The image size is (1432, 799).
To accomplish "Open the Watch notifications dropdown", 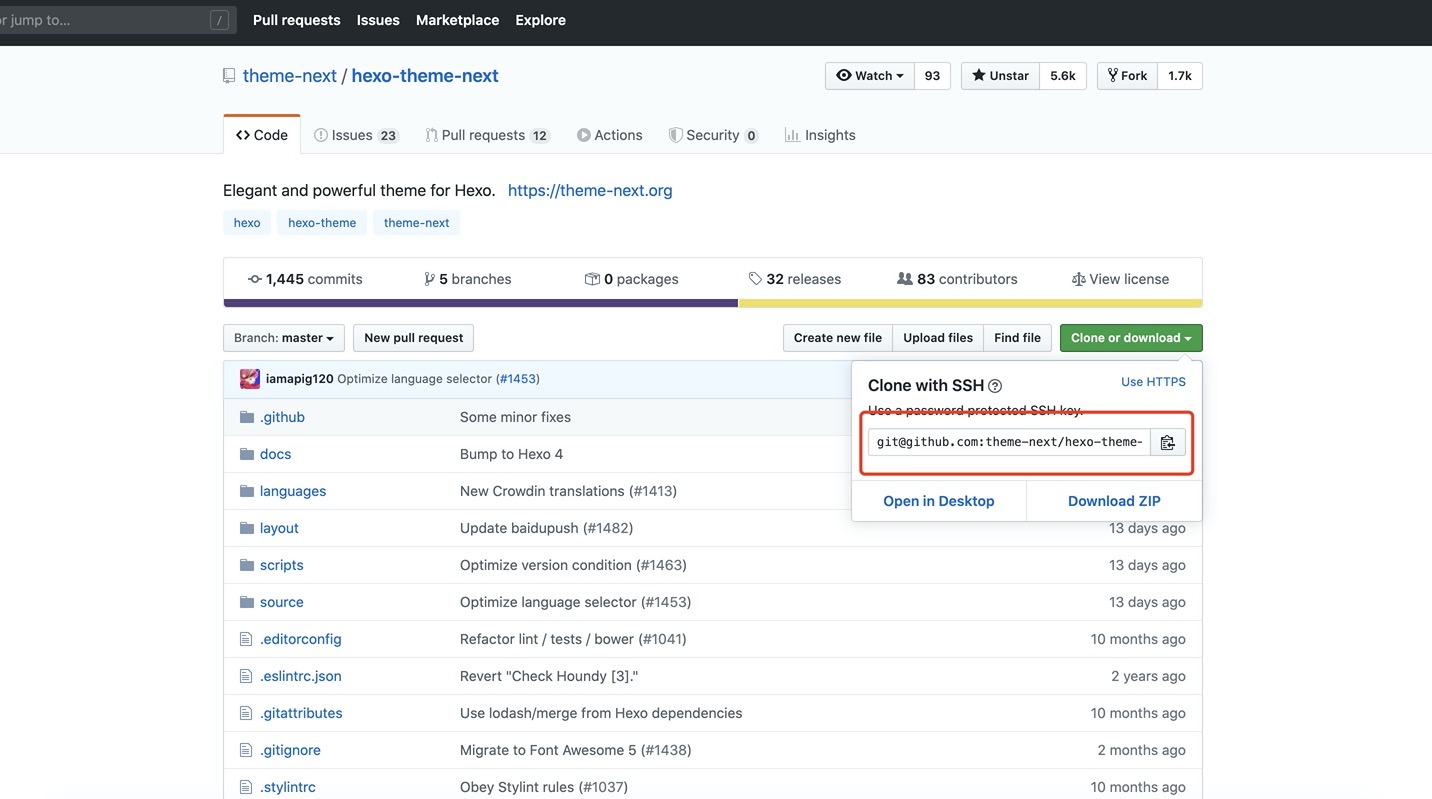I will click(898, 75).
